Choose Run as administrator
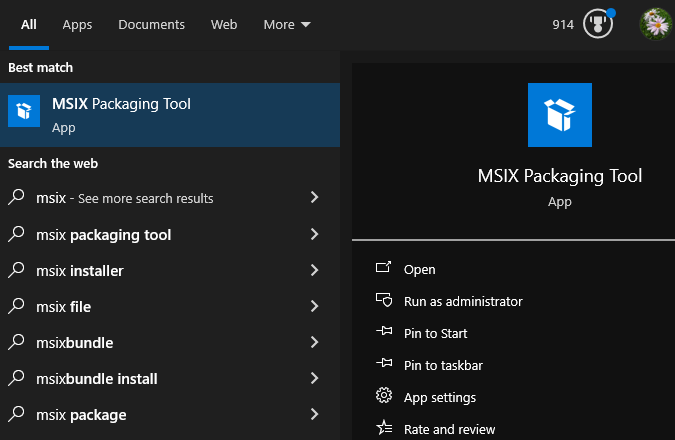 pos(463,301)
